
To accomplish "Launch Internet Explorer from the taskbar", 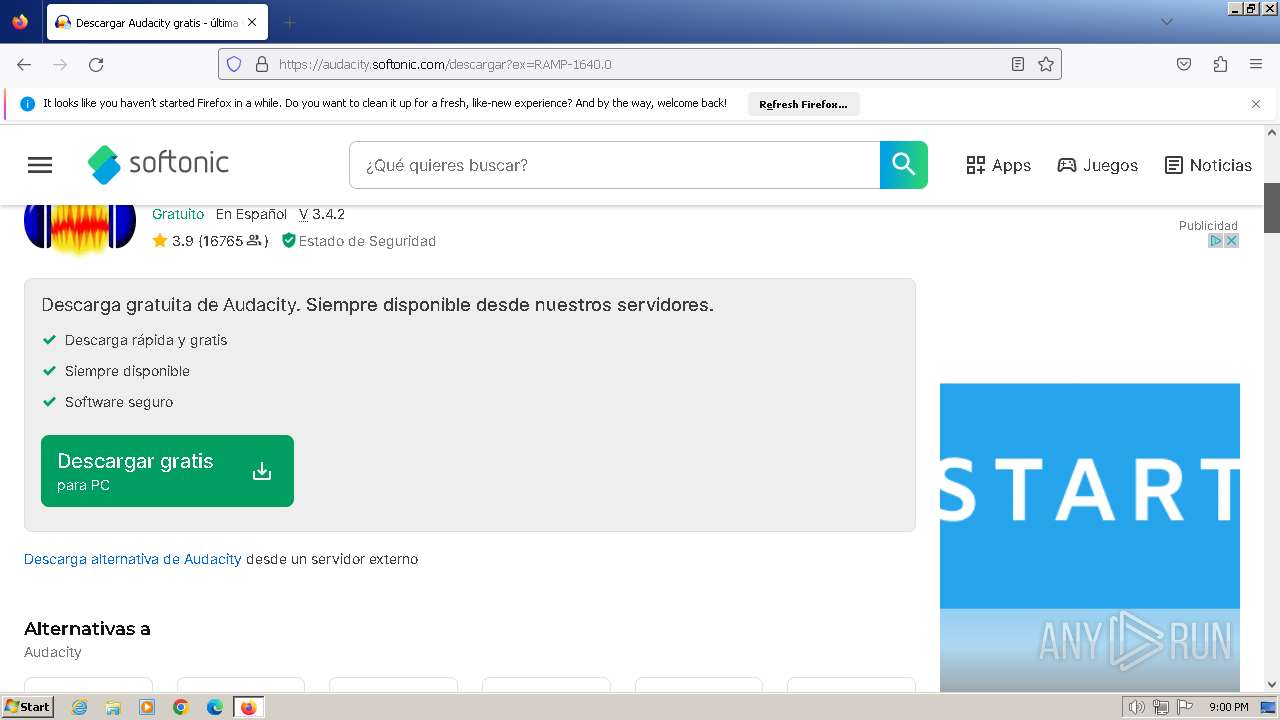I will [80, 707].
